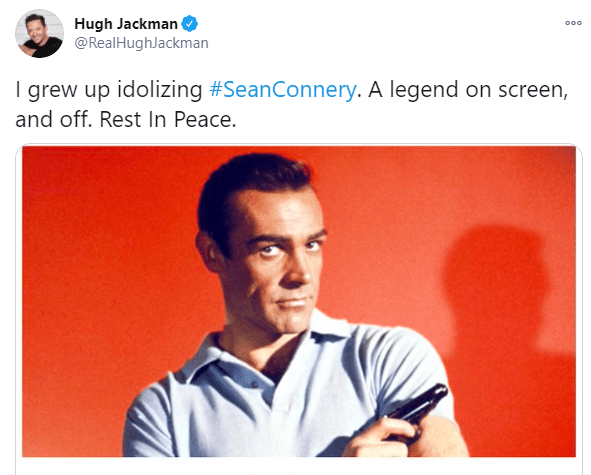Click the "and off." tweet text
This screenshot has width=591, height=475.
click(x=54, y=120)
